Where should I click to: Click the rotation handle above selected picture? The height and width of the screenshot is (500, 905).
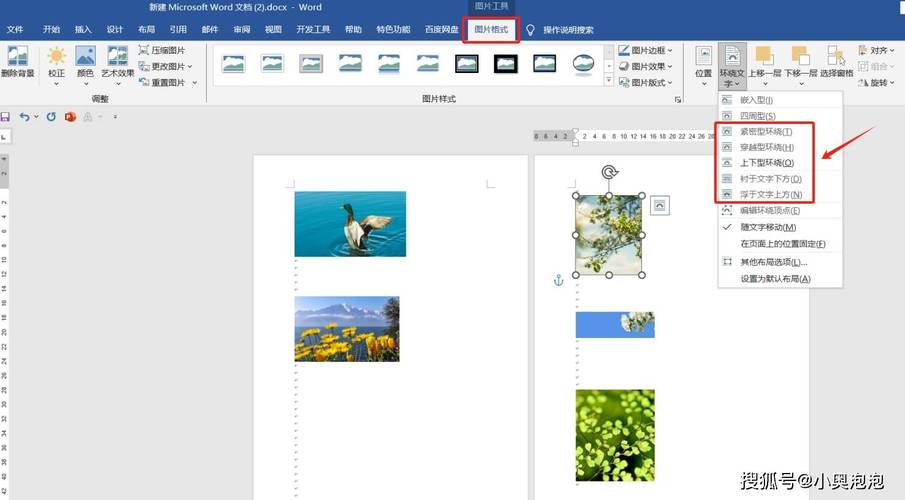click(609, 171)
